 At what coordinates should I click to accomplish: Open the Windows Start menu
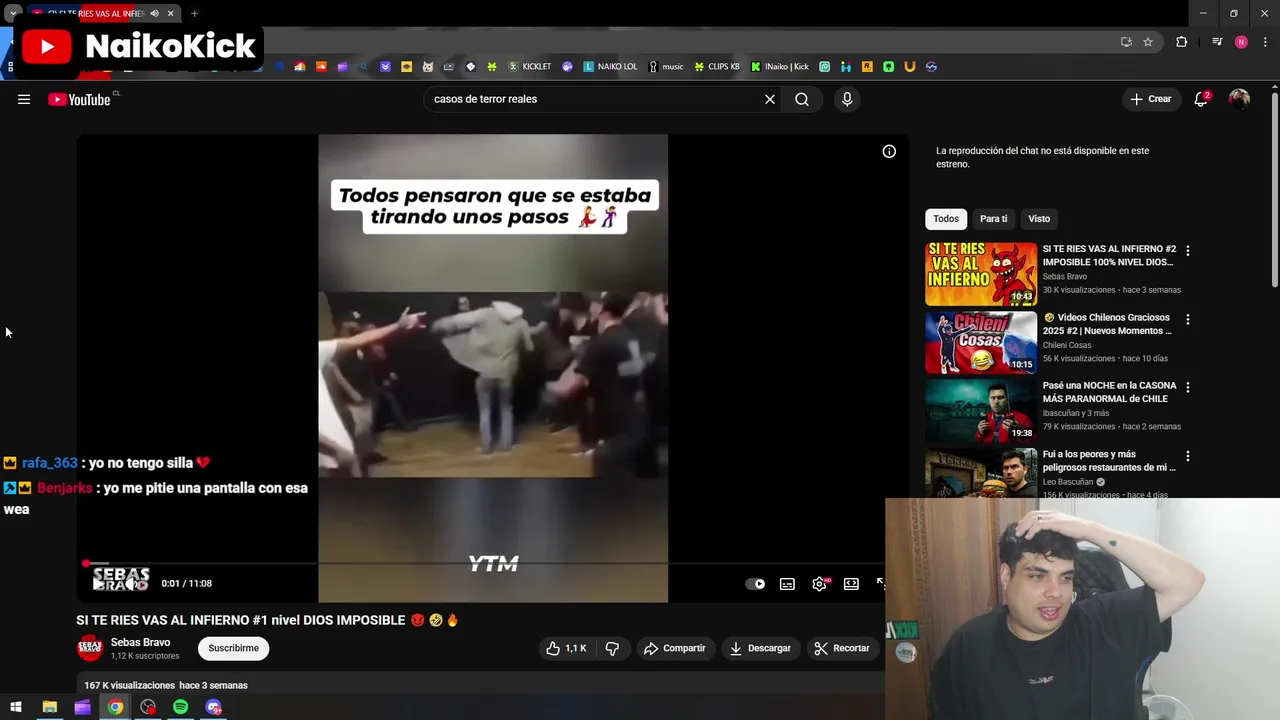coord(16,707)
